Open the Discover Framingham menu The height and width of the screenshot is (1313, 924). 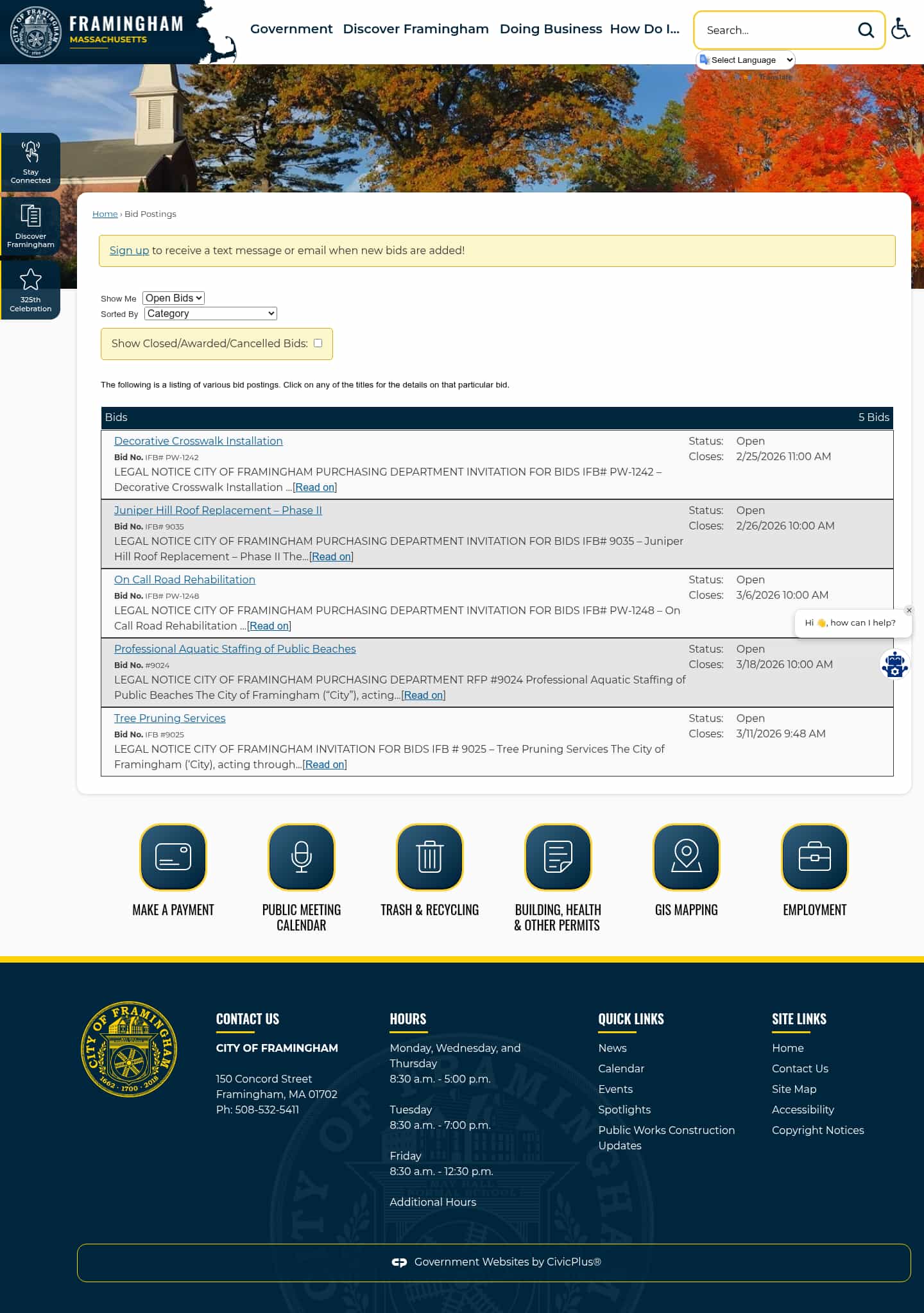[416, 29]
